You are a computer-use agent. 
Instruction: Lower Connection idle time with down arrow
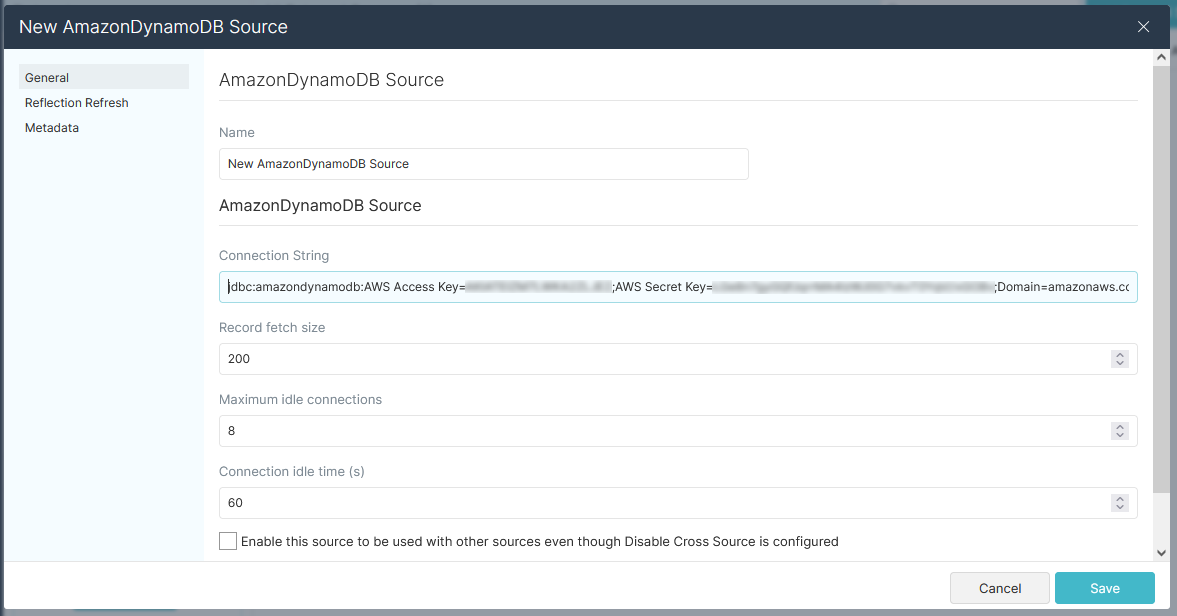tap(1120, 508)
